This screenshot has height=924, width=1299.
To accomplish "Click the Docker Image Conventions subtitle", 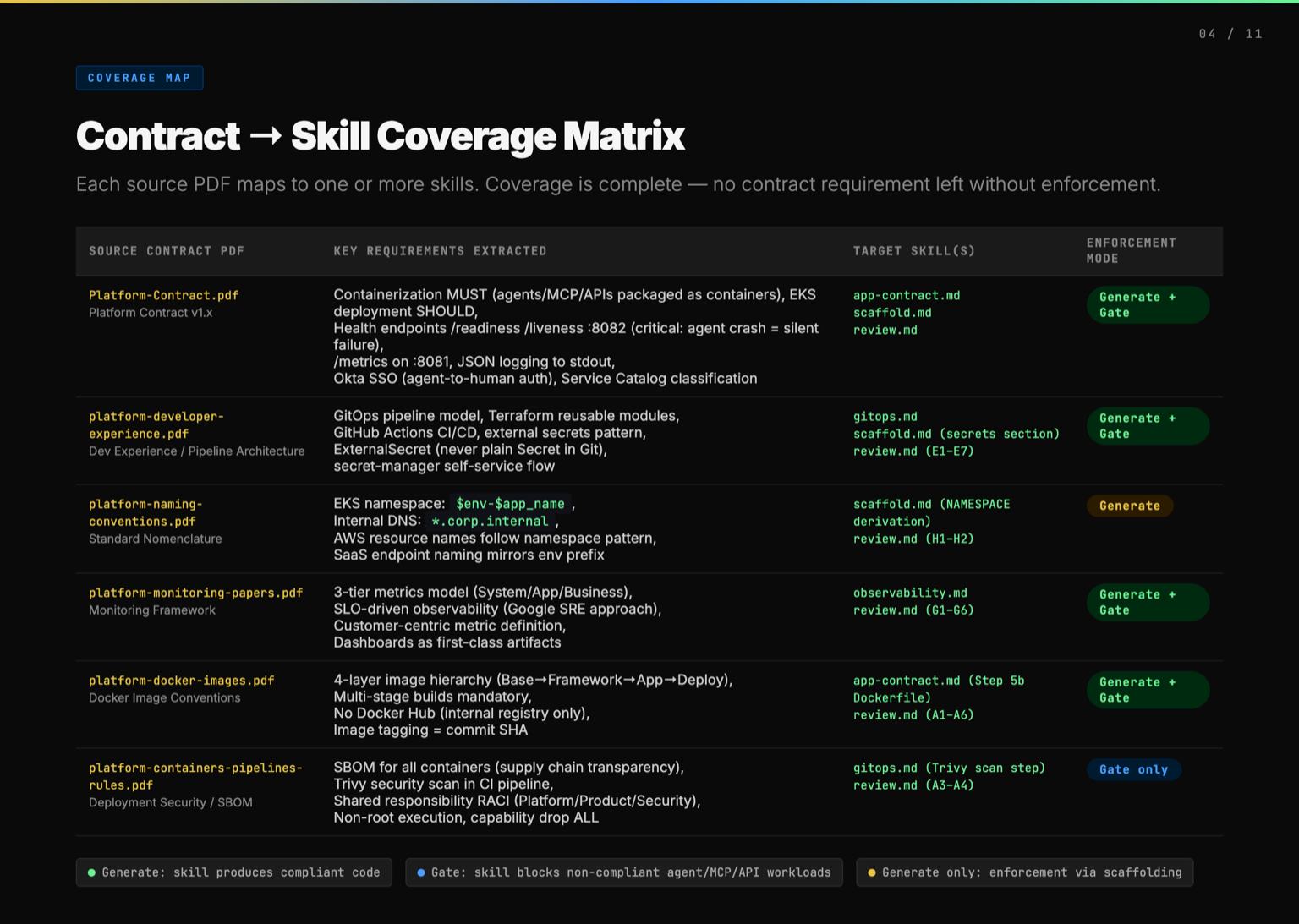I will point(165,698).
